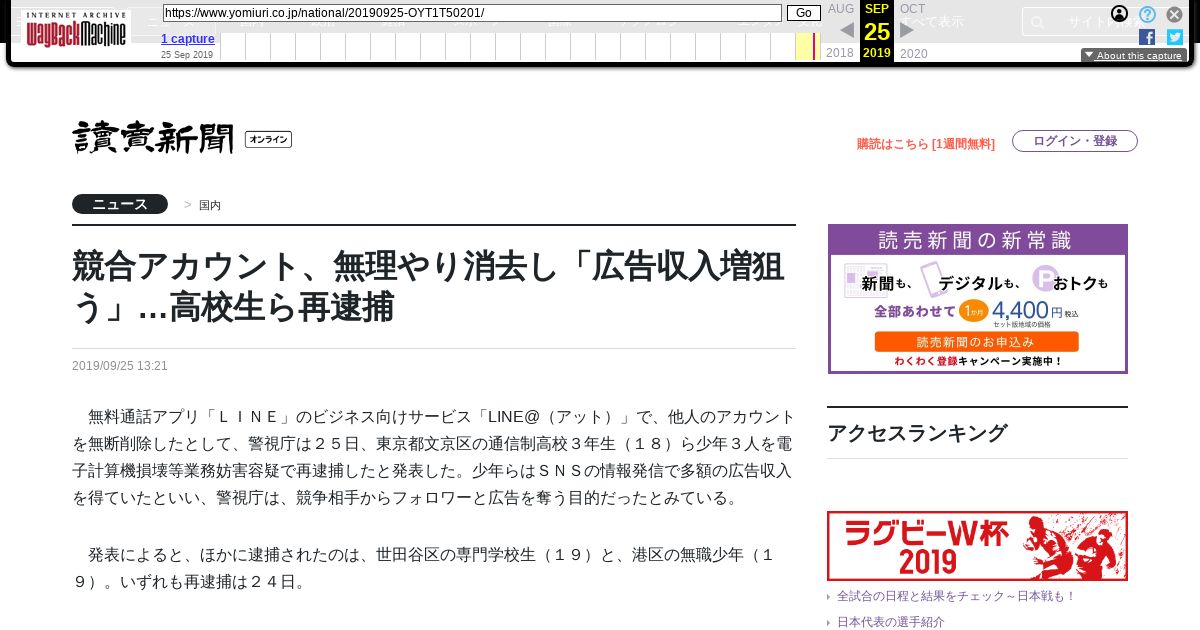The height and width of the screenshot is (630, 1200).
Task: Click the SEP 25 2019 date display
Action: 877,31
